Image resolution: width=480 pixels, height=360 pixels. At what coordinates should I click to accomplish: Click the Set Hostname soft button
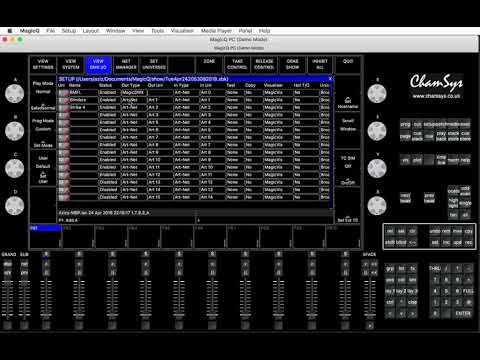(348, 104)
